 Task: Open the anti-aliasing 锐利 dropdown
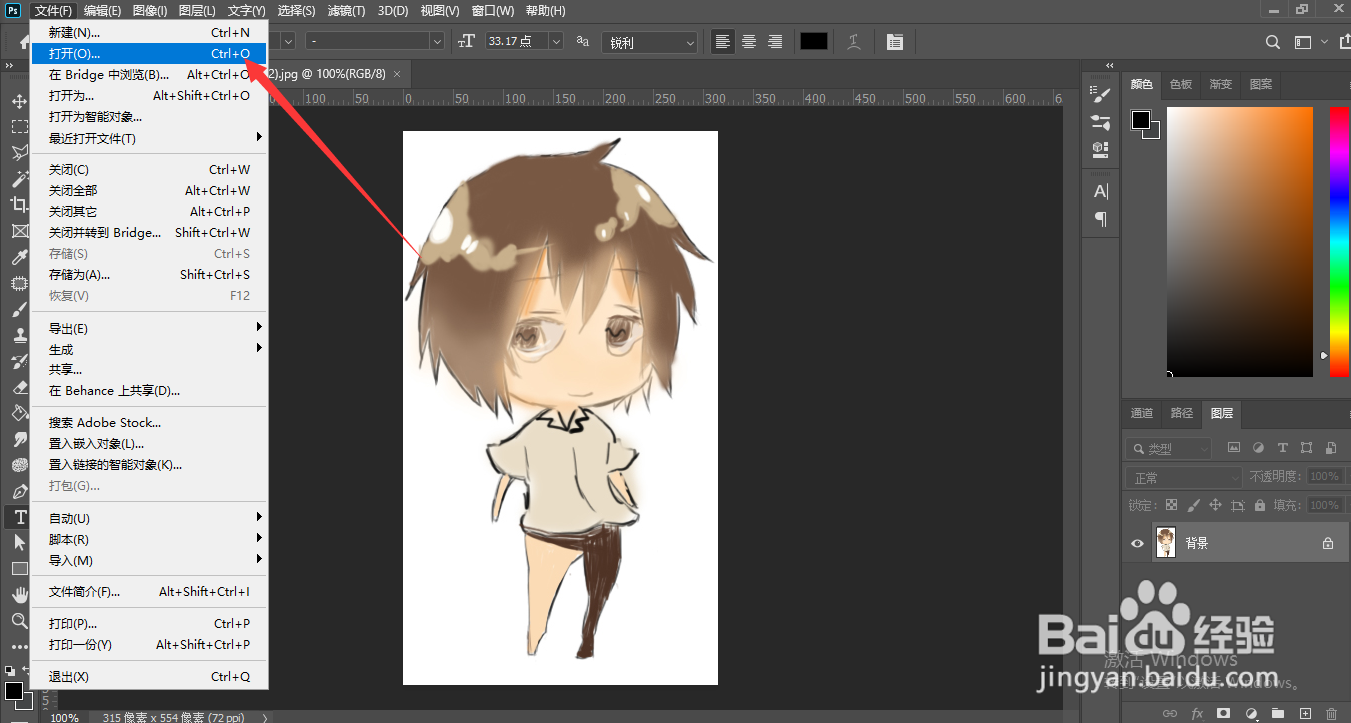tap(649, 42)
